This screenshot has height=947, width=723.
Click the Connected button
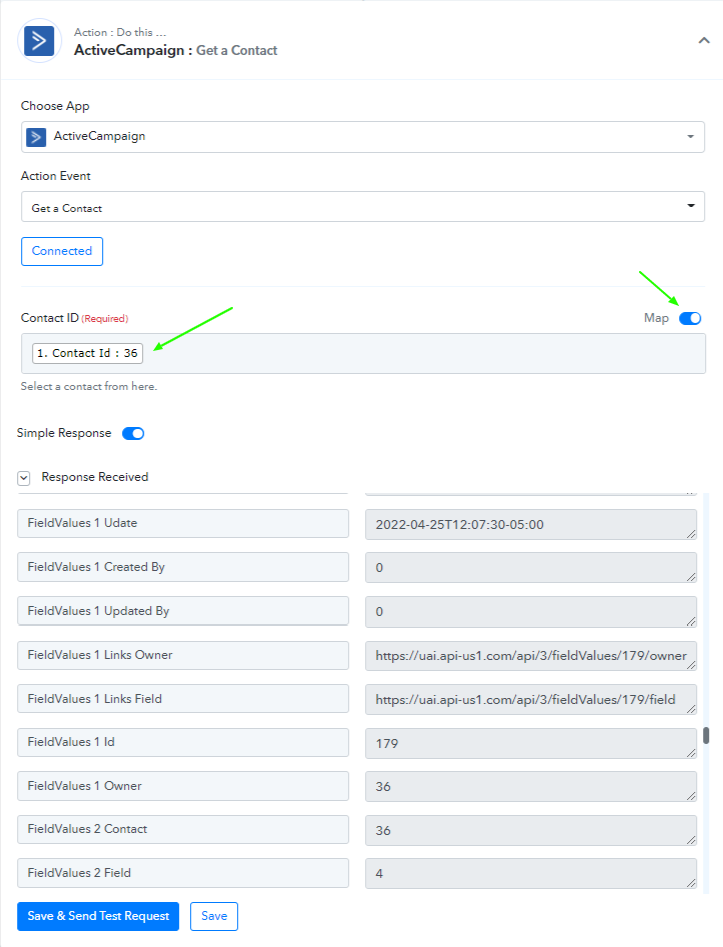click(x=62, y=251)
